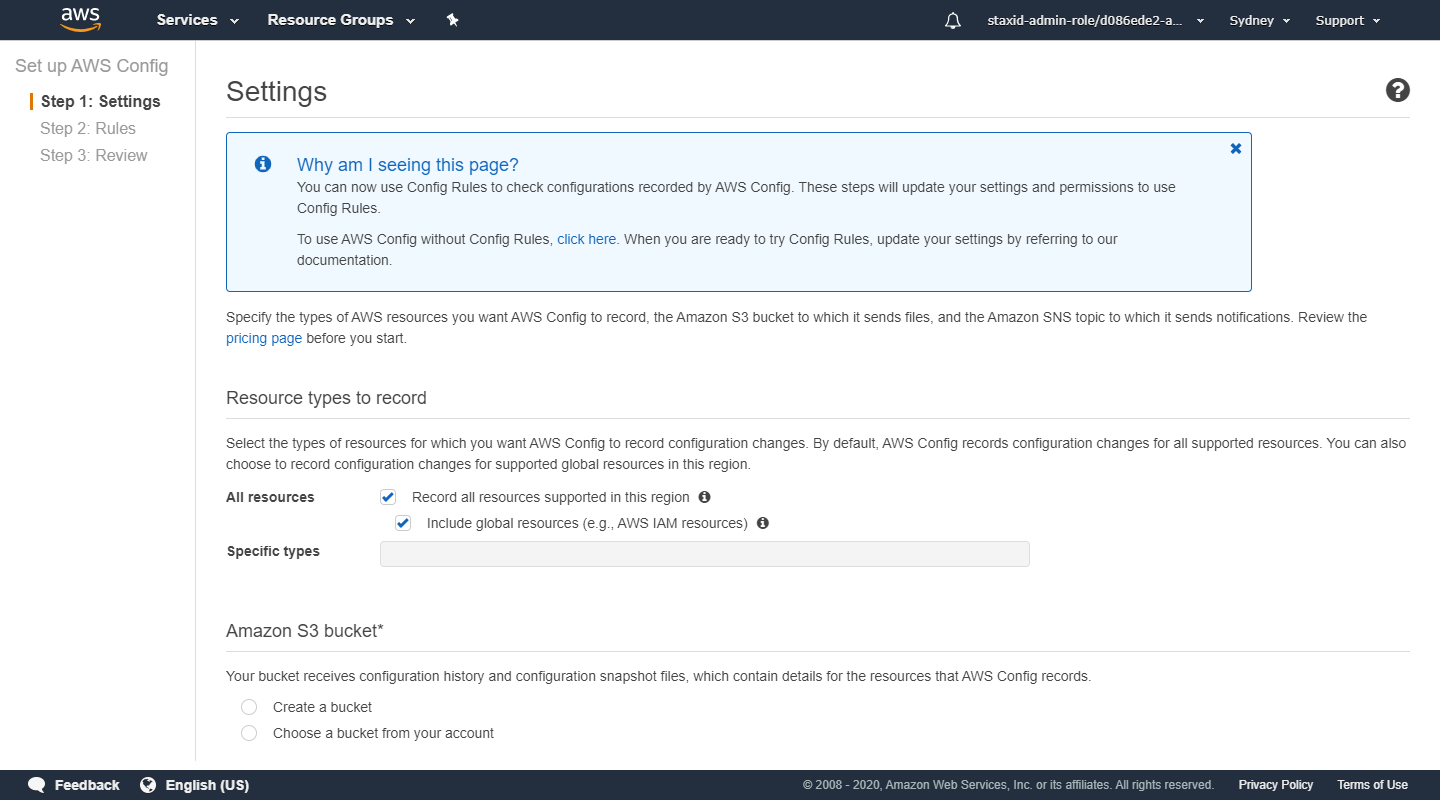1440x800 pixels.
Task: Click the AWS logo home icon
Action: (x=80, y=20)
